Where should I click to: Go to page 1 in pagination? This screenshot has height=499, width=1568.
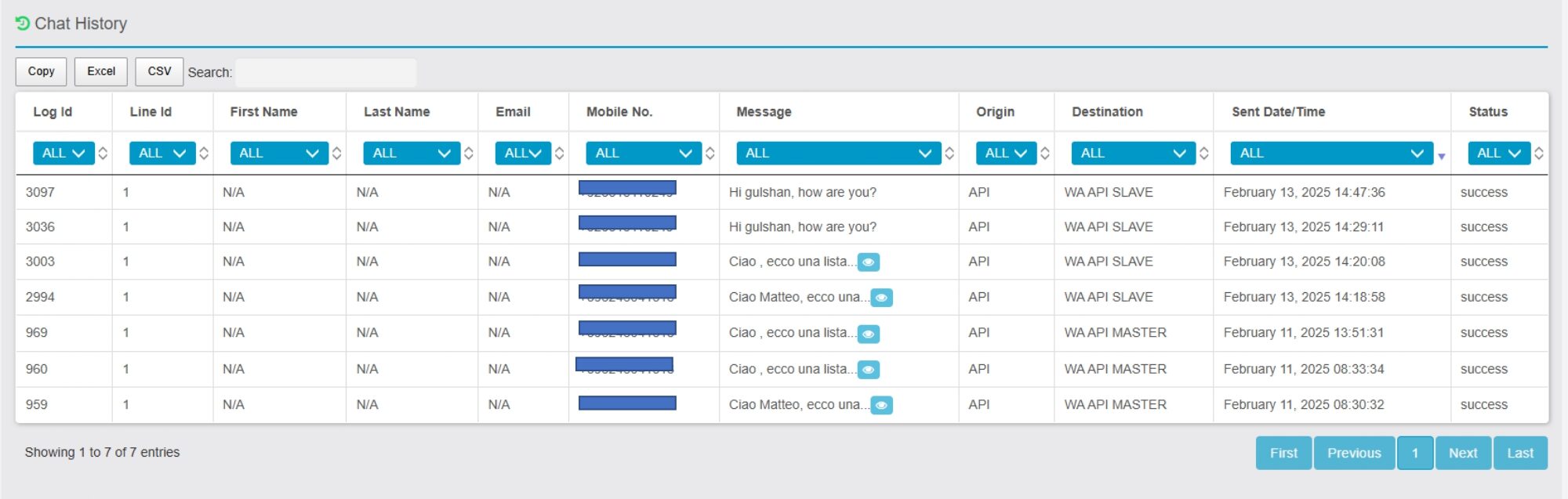(1414, 453)
